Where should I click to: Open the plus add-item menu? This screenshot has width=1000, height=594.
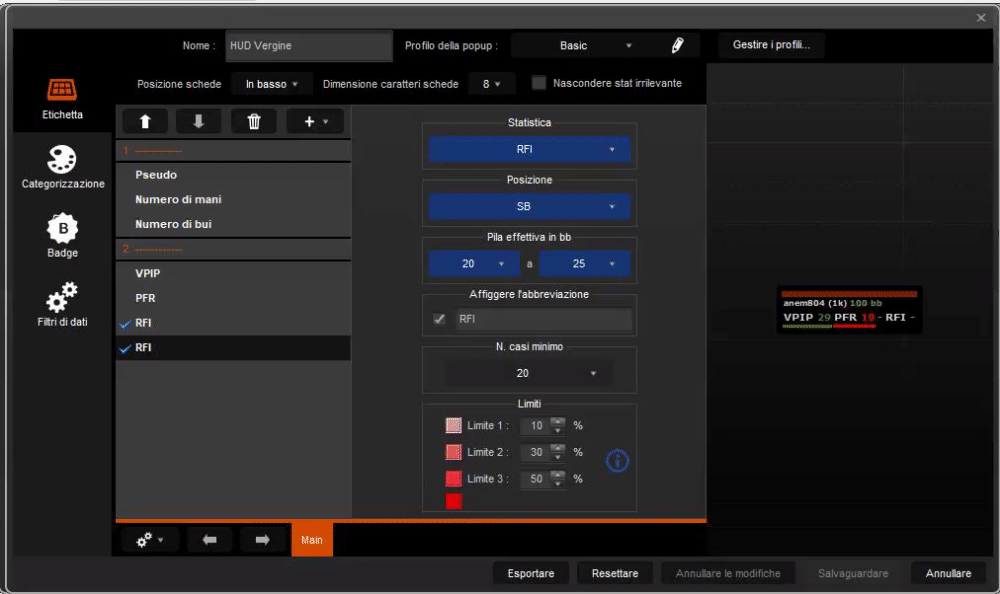point(315,121)
